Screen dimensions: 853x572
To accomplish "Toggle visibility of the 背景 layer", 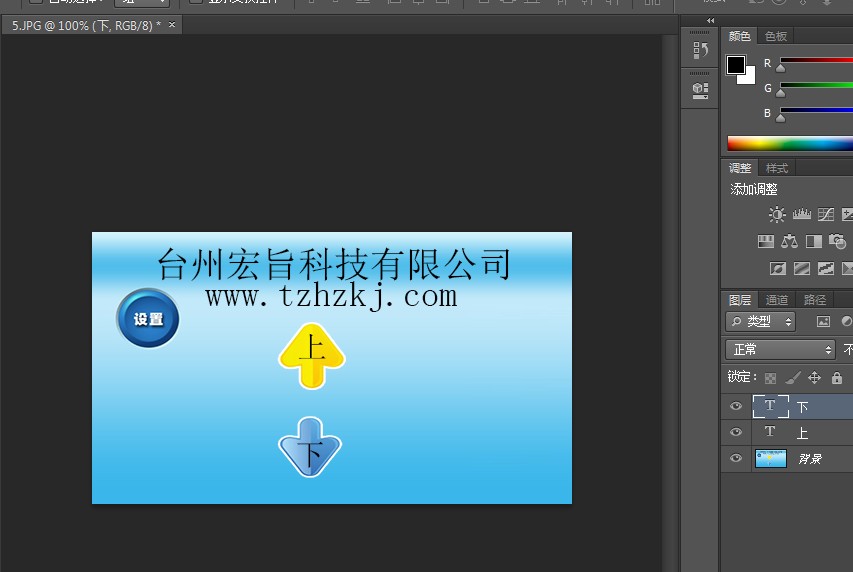I will (x=735, y=458).
